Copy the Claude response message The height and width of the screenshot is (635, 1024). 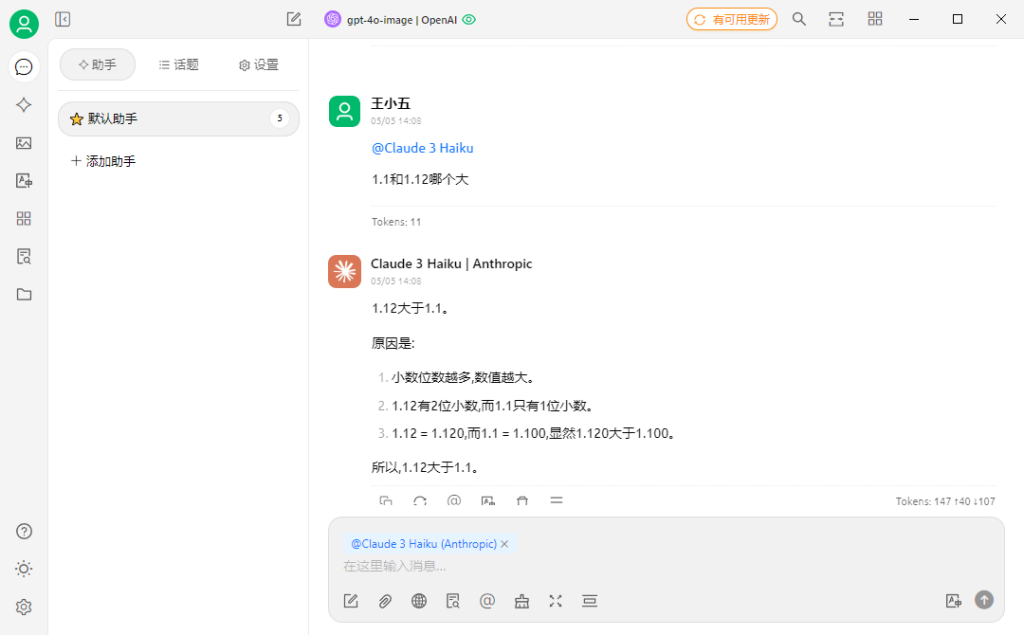click(x=386, y=501)
